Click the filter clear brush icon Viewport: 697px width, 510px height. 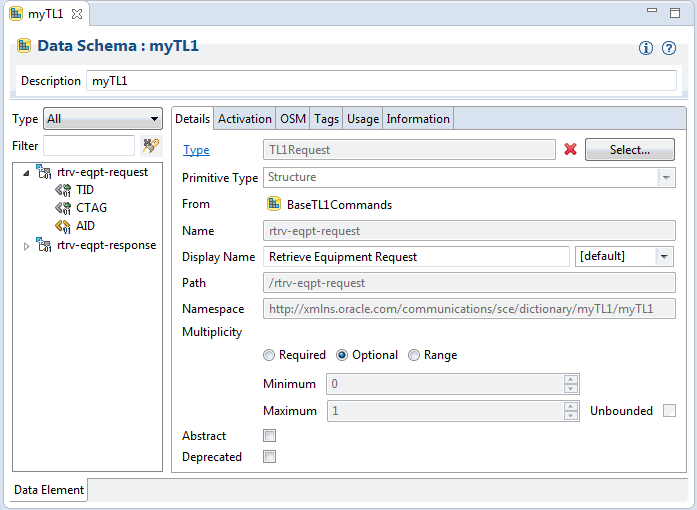point(151,146)
